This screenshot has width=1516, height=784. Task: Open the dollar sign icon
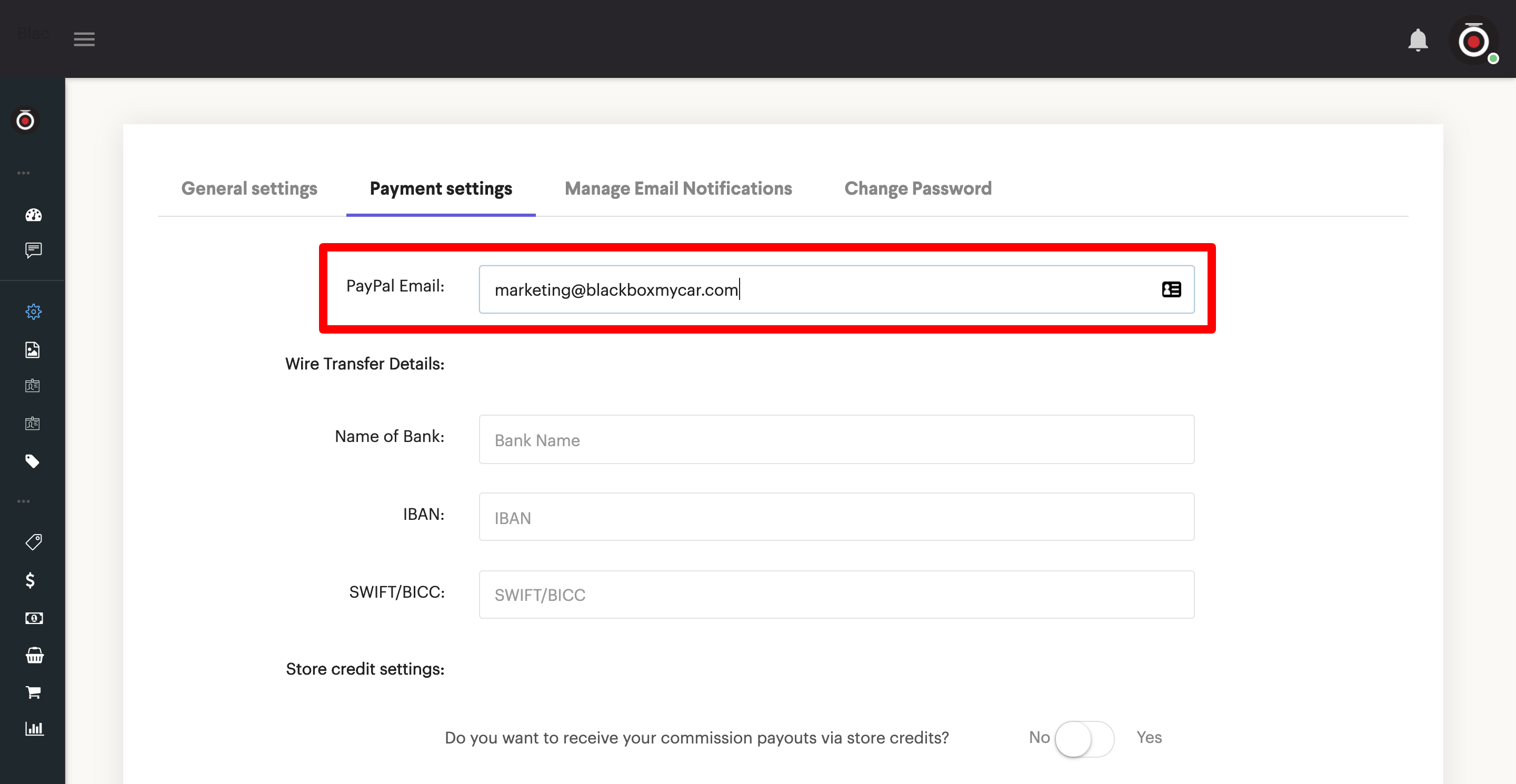pos(30,580)
